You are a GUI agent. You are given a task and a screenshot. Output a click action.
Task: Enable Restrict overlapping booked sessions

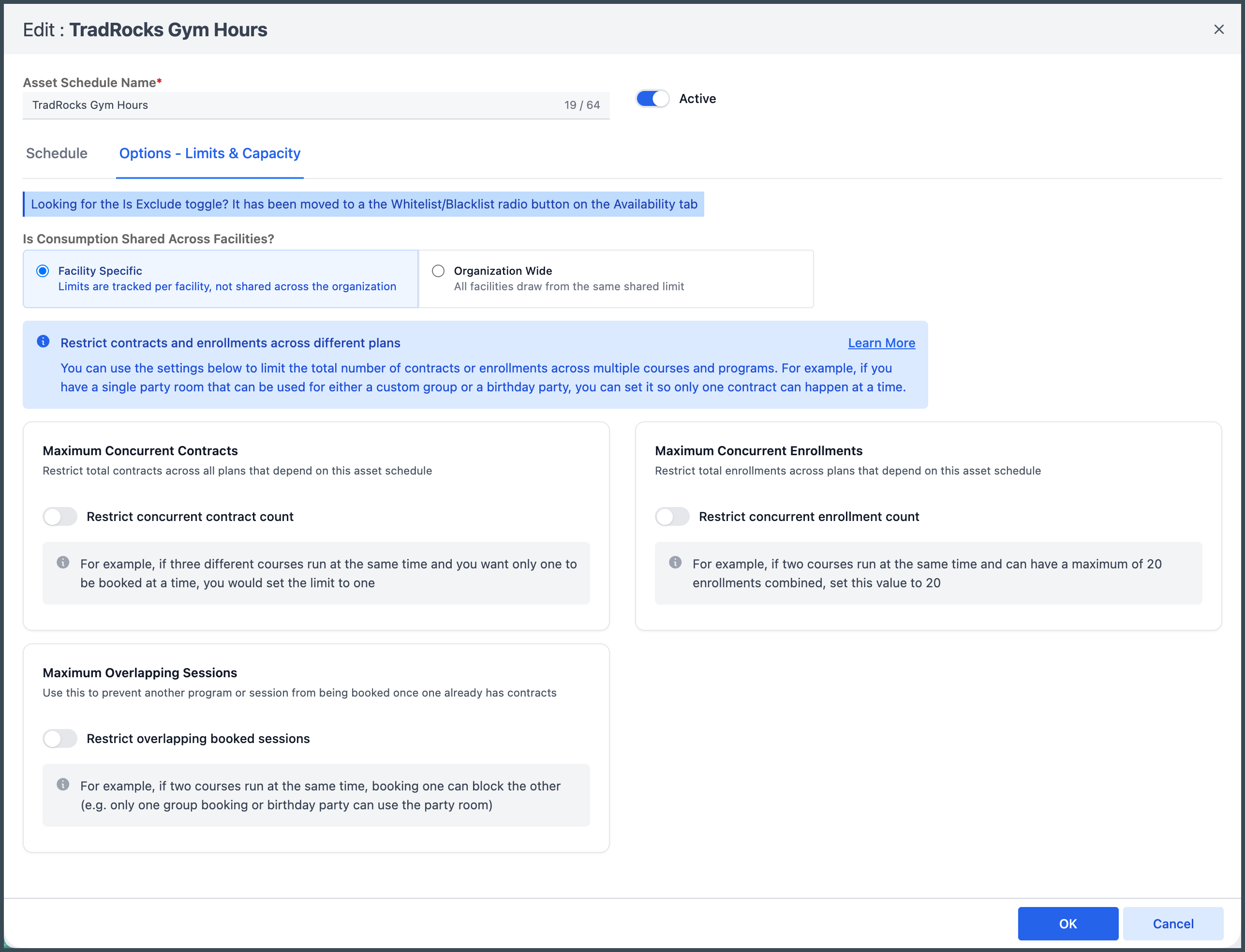tap(60, 738)
